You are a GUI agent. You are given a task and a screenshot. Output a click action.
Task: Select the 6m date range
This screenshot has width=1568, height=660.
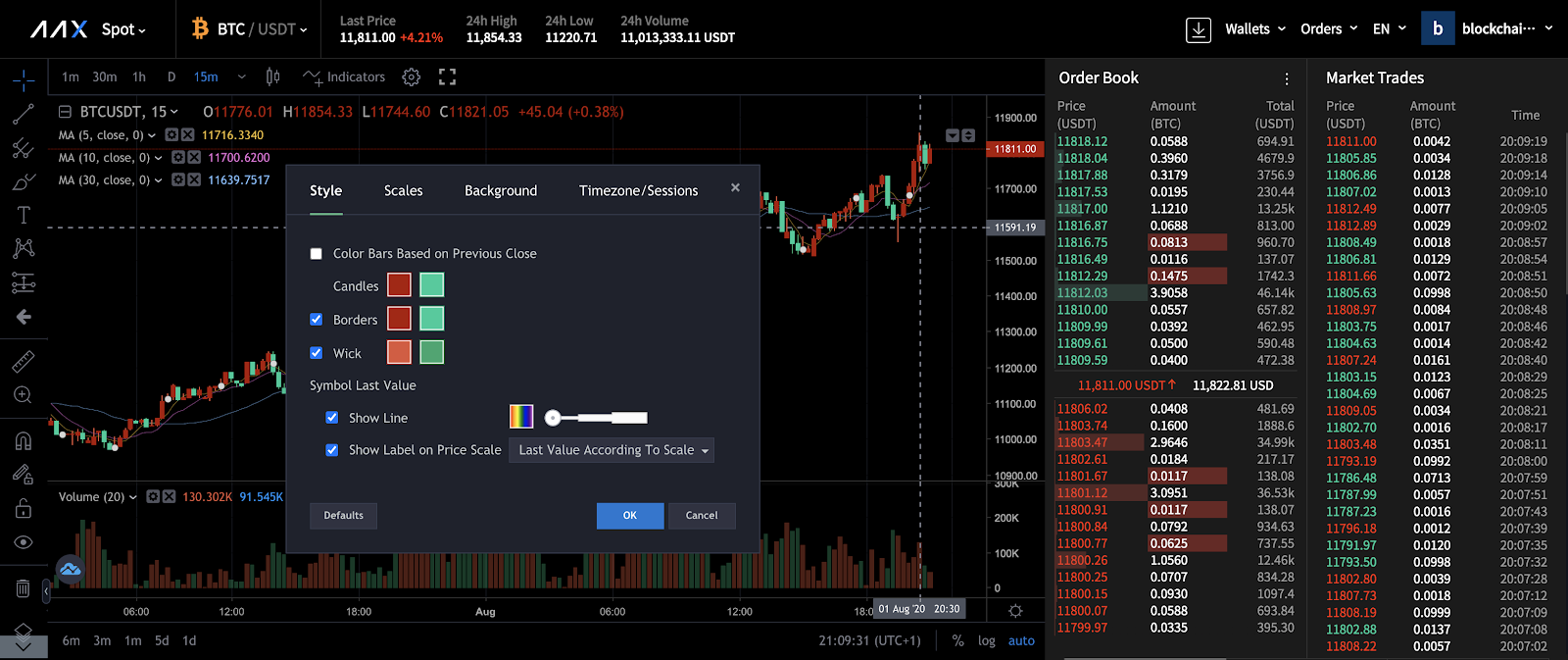click(72, 640)
